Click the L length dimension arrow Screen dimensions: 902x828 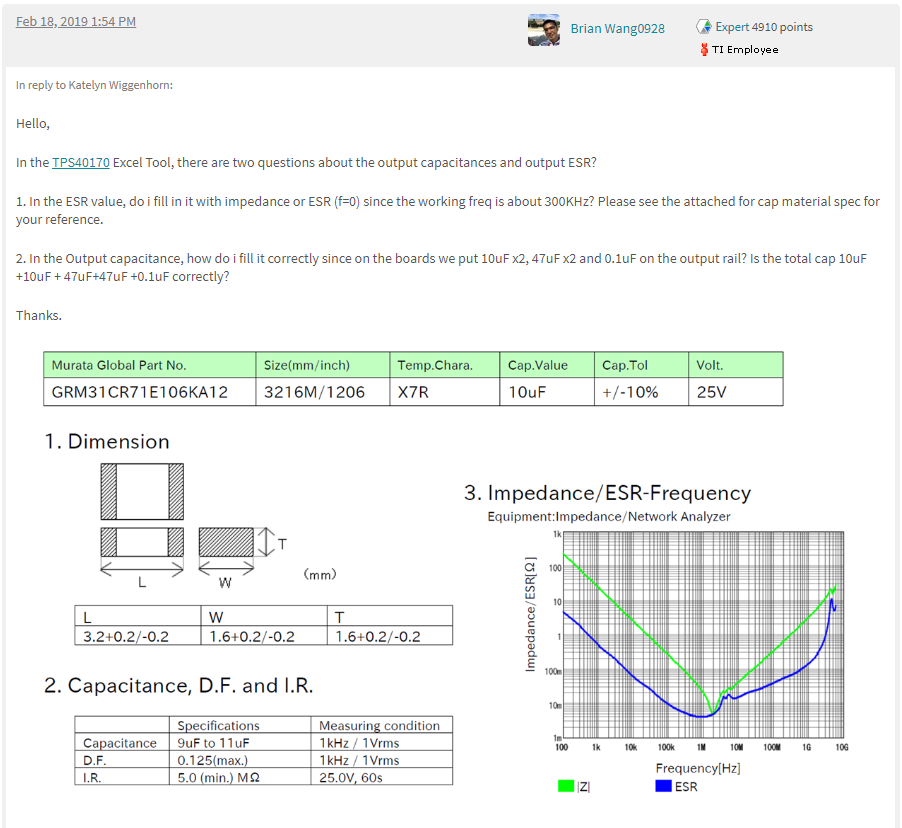click(x=142, y=570)
